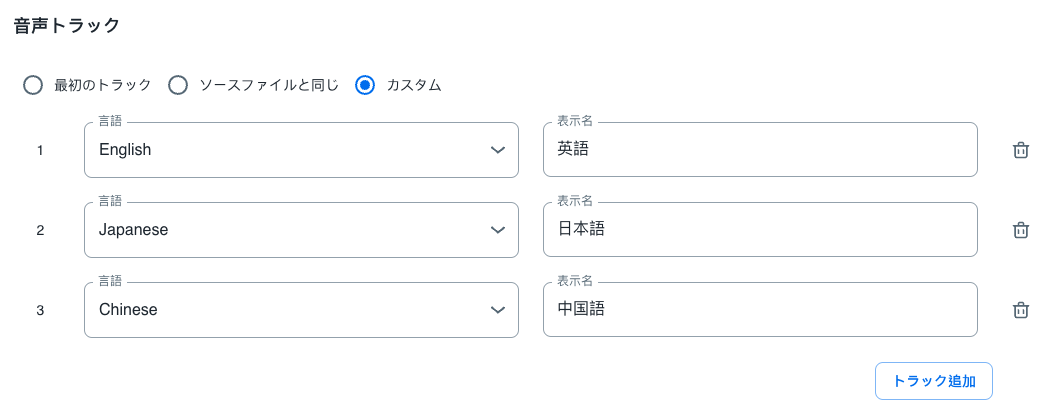Image resolution: width=1055 pixels, height=419 pixels.
Task: Focus the 表示名 field containing 英語
Action: pyautogui.click(x=760, y=150)
